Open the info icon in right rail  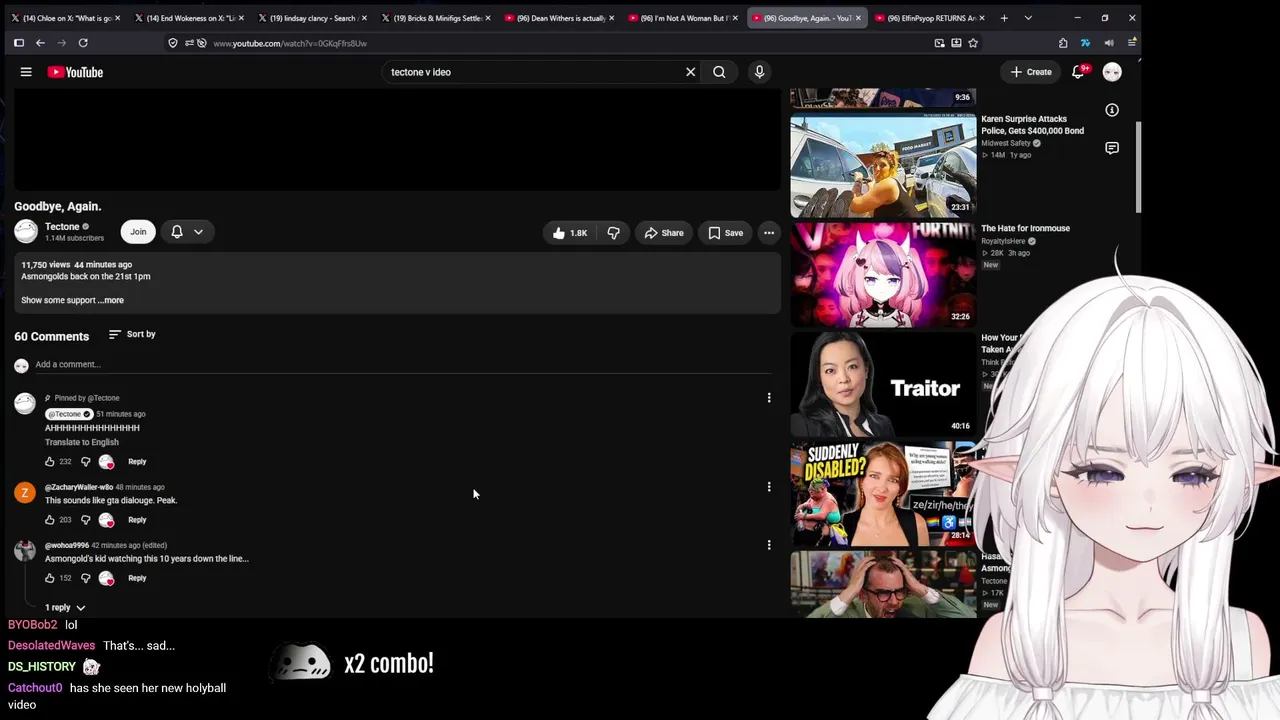(x=1112, y=110)
